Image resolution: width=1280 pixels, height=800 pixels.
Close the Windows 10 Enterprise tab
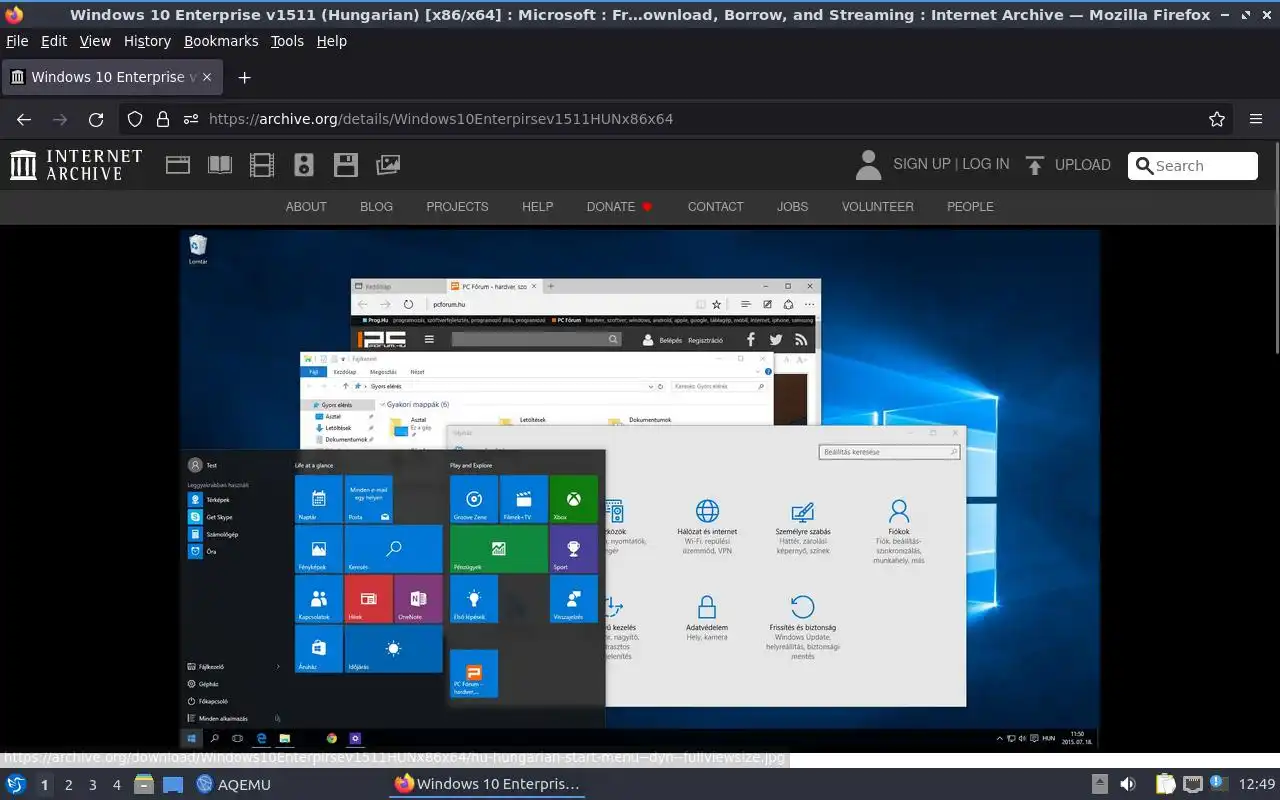[207, 77]
